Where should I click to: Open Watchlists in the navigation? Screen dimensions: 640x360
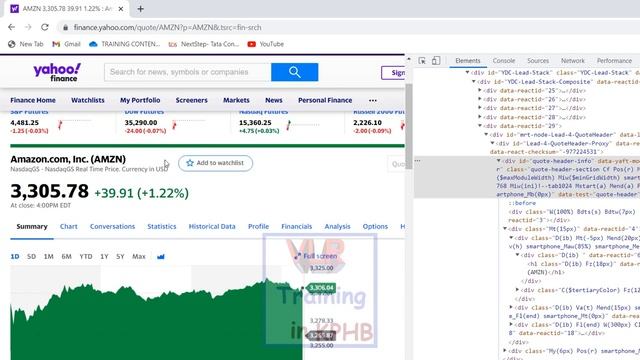click(x=88, y=100)
